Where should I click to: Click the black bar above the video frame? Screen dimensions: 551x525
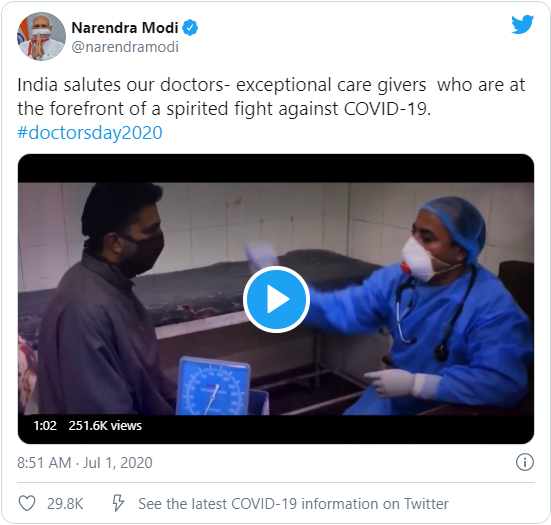[x=276, y=168]
